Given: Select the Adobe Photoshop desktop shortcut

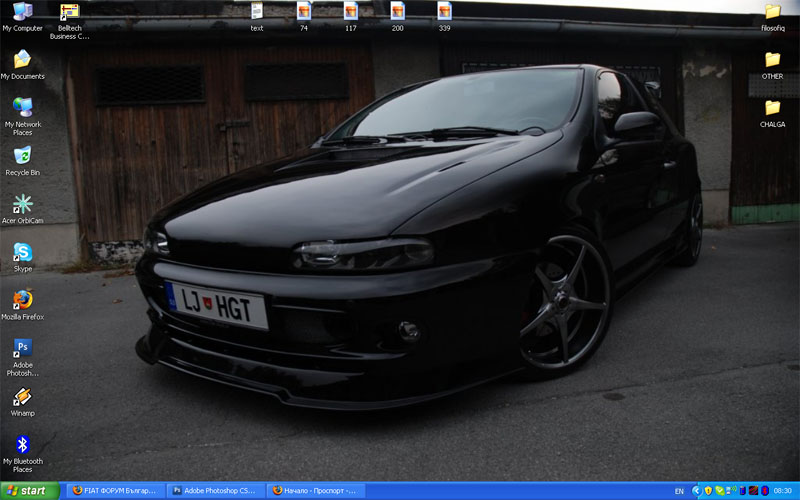Looking at the screenshot, I should point(22,348).
